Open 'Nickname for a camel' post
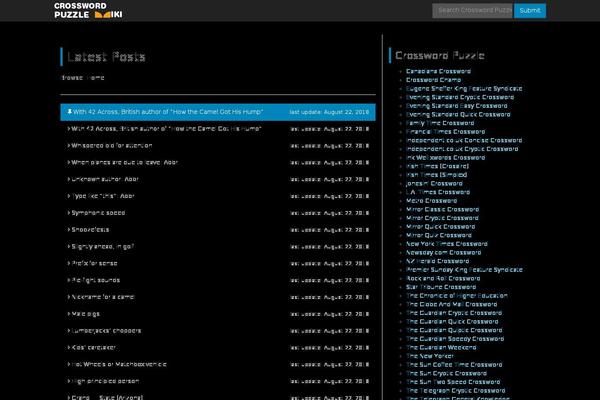Viewport: 600px width, 400px height. [103, 297]
